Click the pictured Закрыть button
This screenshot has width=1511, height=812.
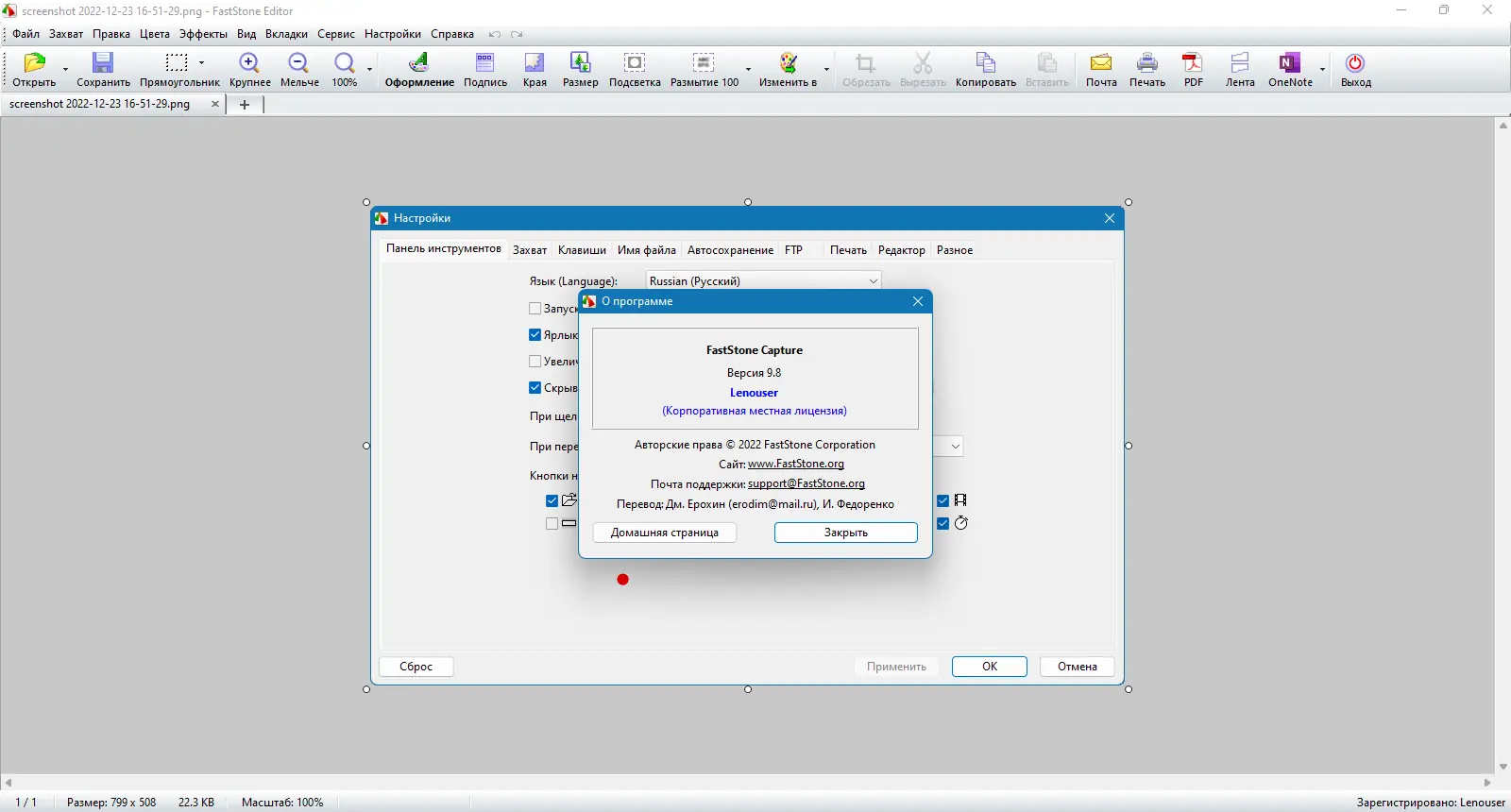[x=846, y=533]
